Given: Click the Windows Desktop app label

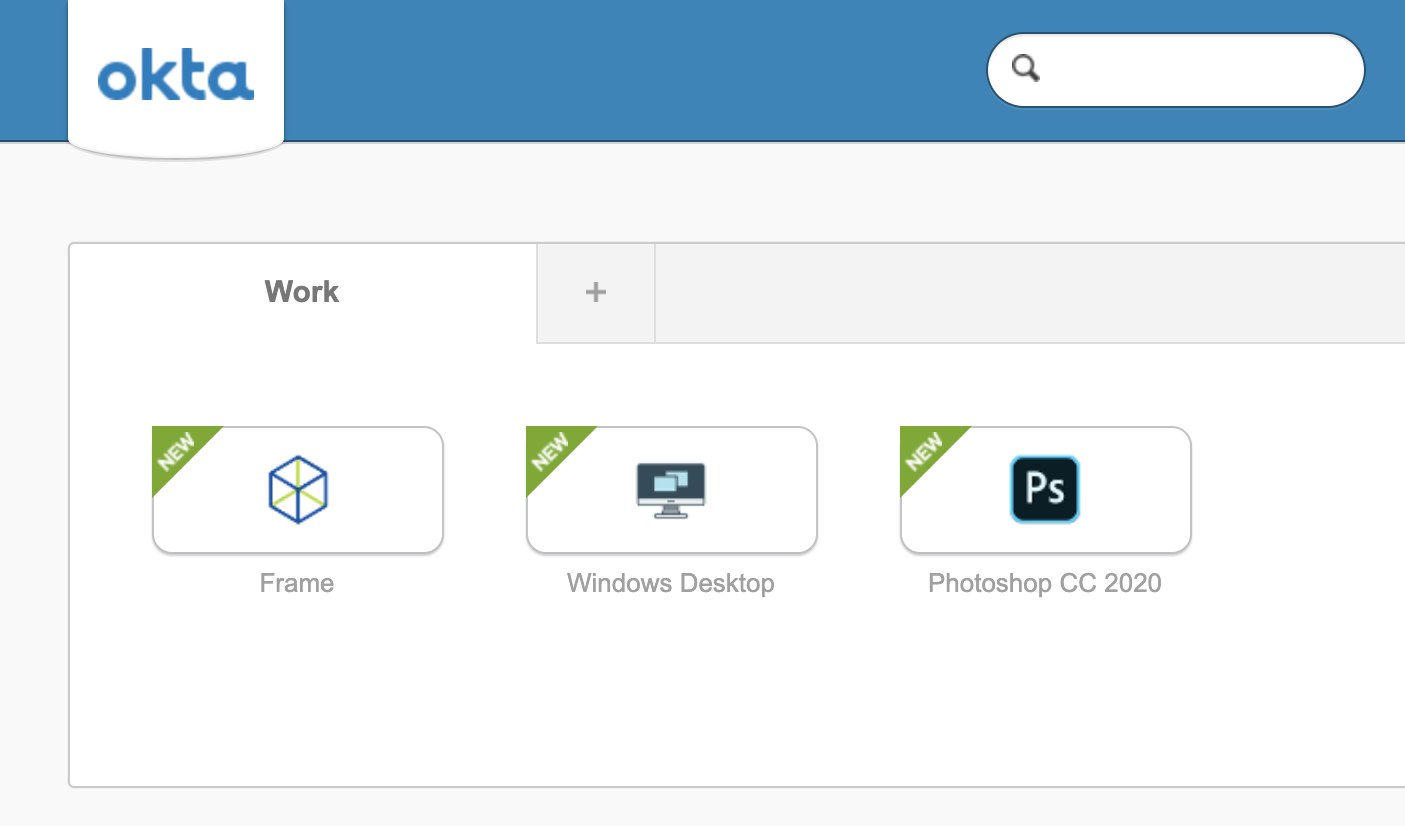Looking at the screenshot, I should coord(671,583).
